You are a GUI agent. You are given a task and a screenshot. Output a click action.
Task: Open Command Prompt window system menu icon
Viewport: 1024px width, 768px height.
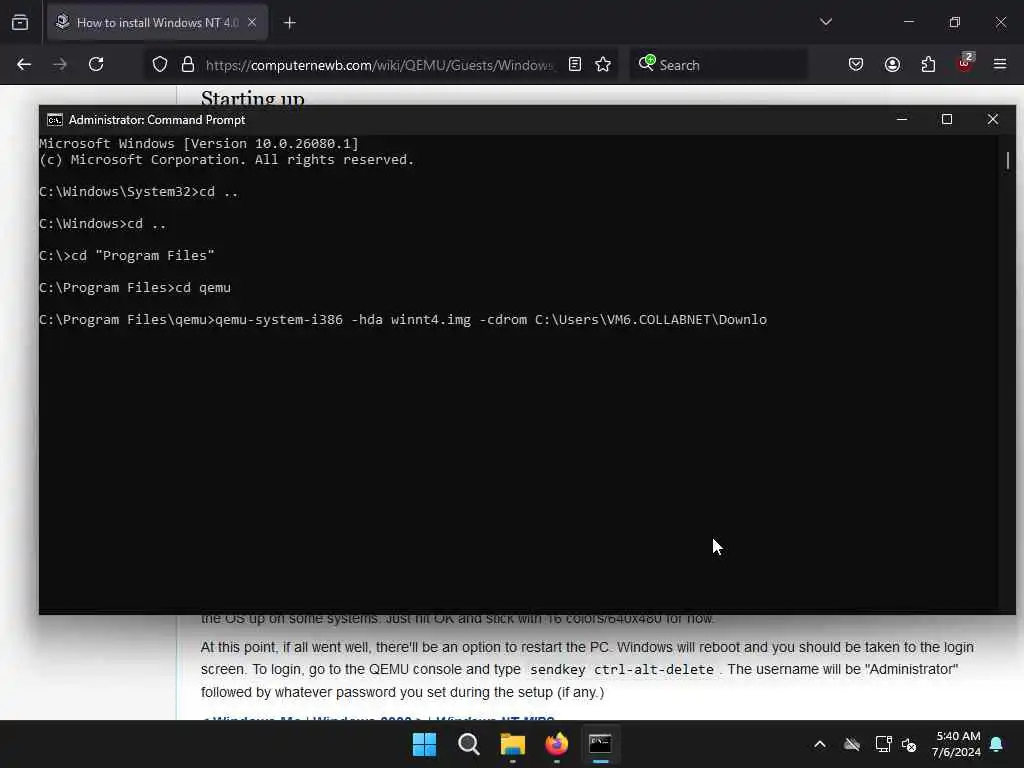click(55, 120)
